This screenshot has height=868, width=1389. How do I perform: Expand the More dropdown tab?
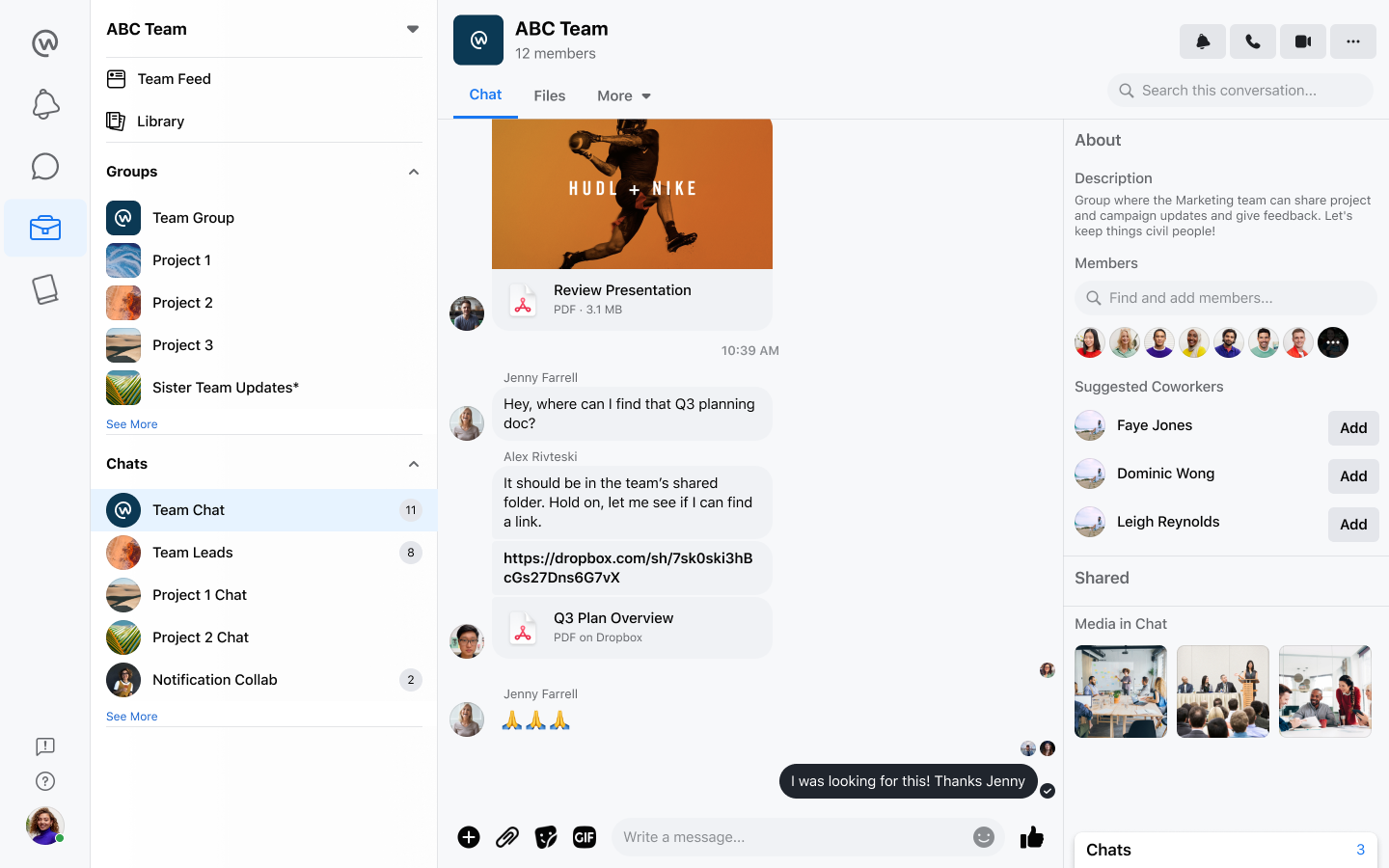pos(624,95)
